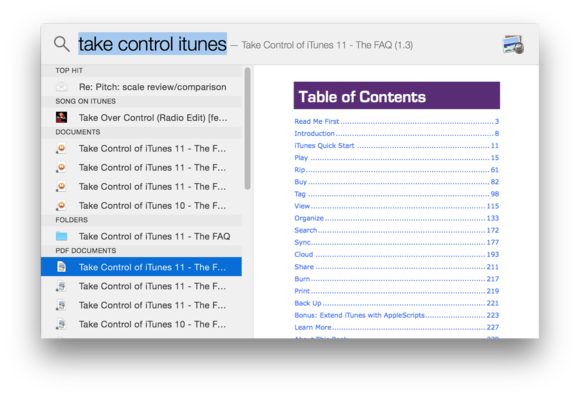
Task: Click the PDF icon of the highlighted result
Action: tap(61, 267)
